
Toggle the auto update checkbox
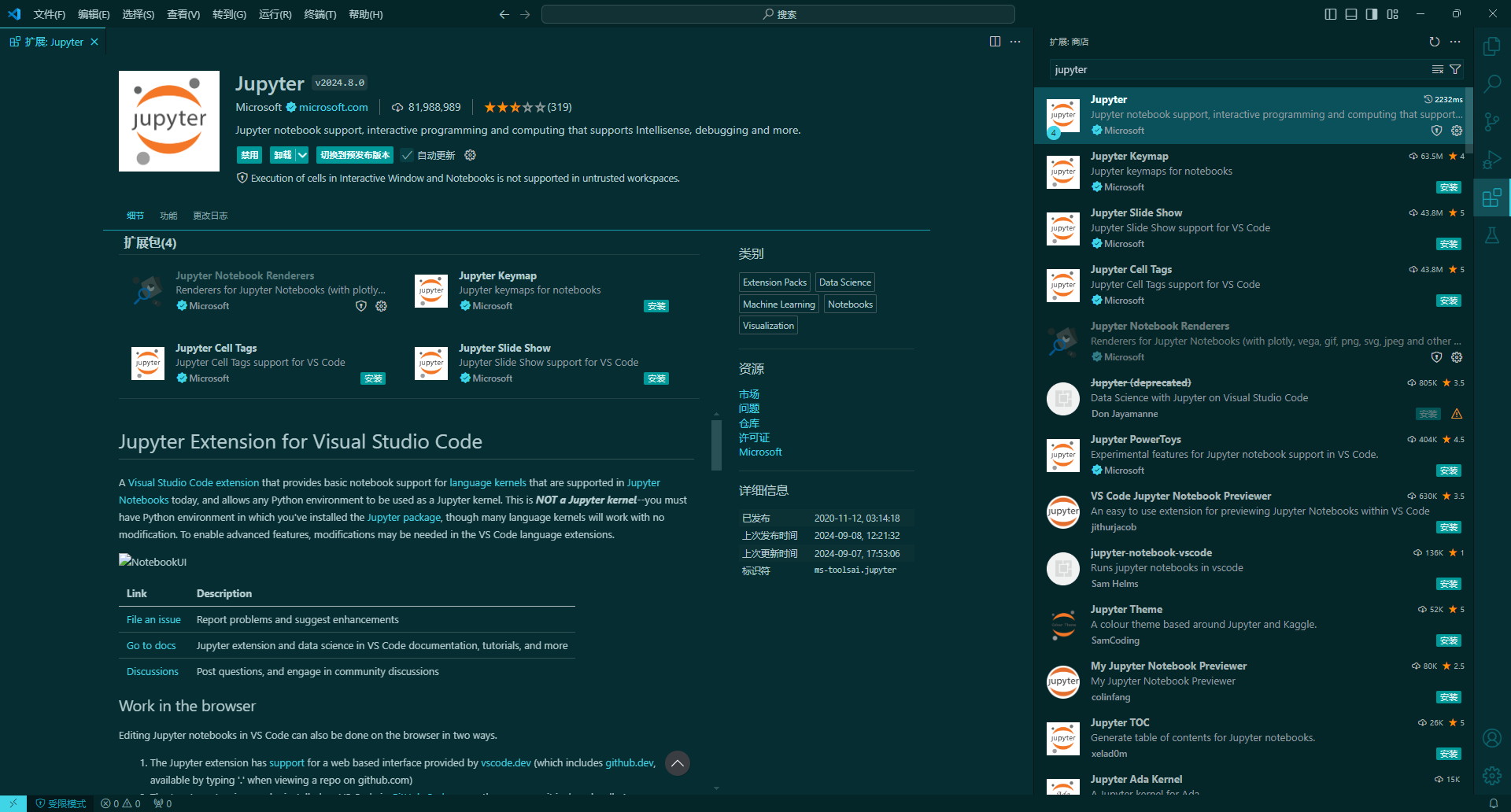pos(407,155)
